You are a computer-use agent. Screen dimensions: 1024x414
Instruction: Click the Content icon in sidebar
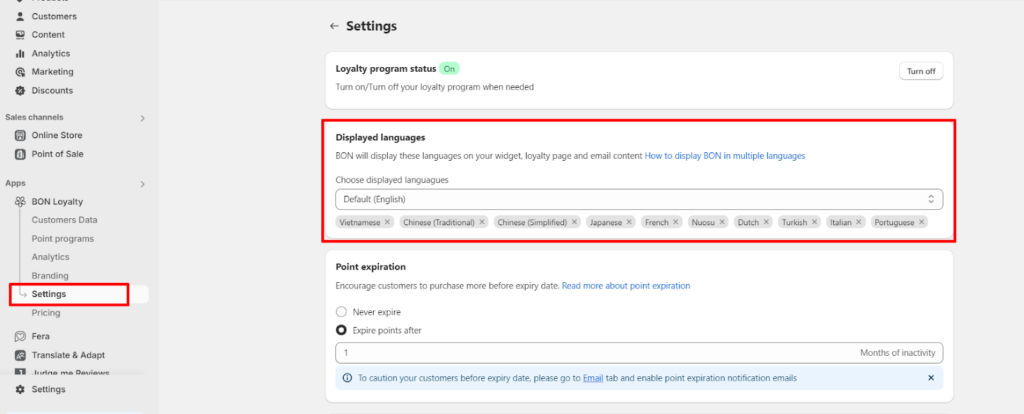[20, 35]
